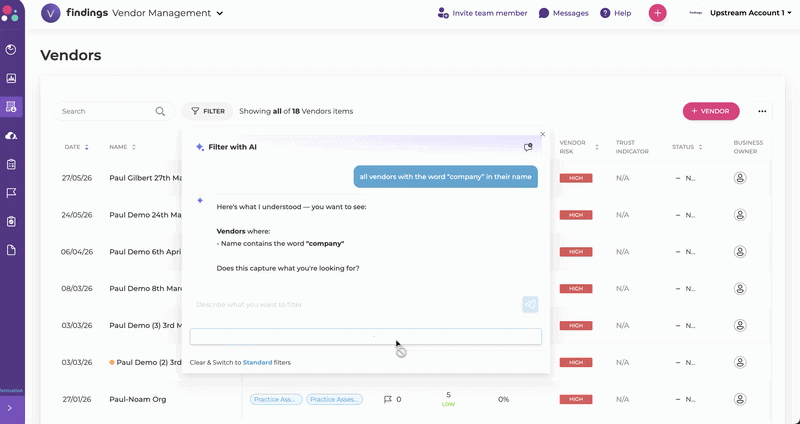
Task: Click business owner avatar for Paul Gilbert row
Action: coord(740,178)
